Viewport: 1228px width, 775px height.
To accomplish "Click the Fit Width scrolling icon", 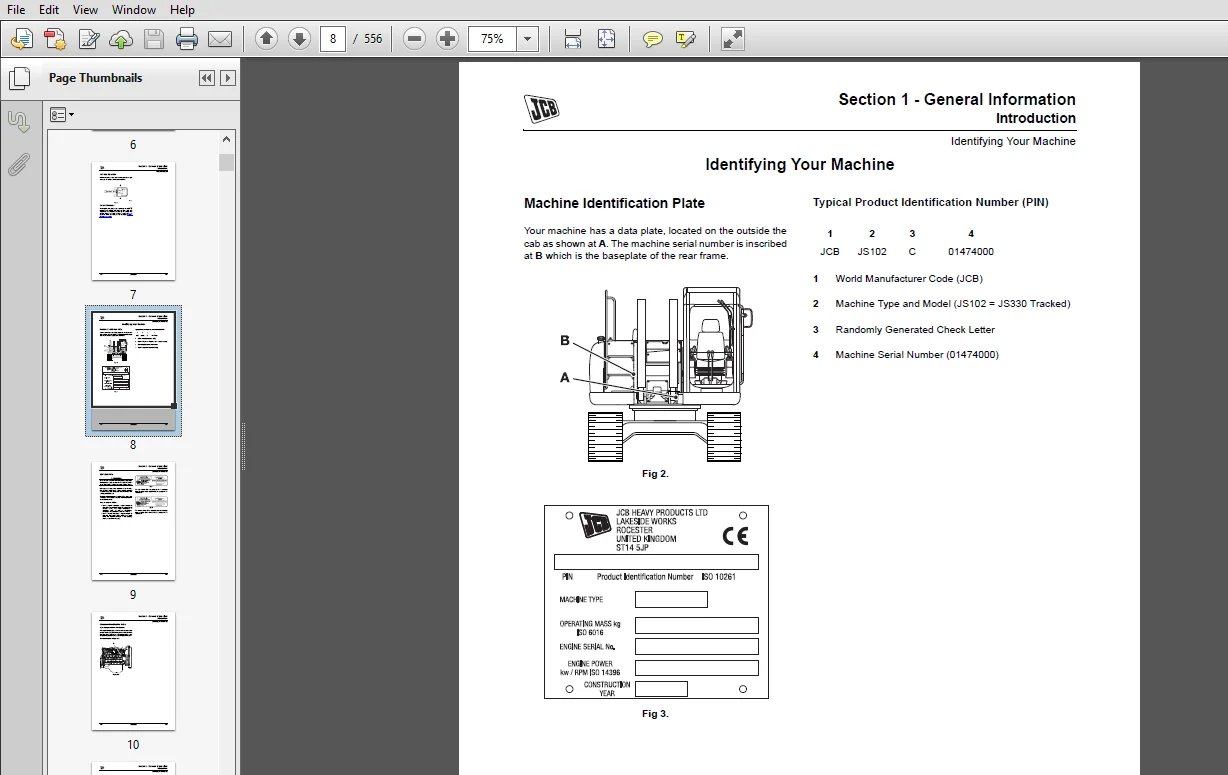I will (573, 39).
